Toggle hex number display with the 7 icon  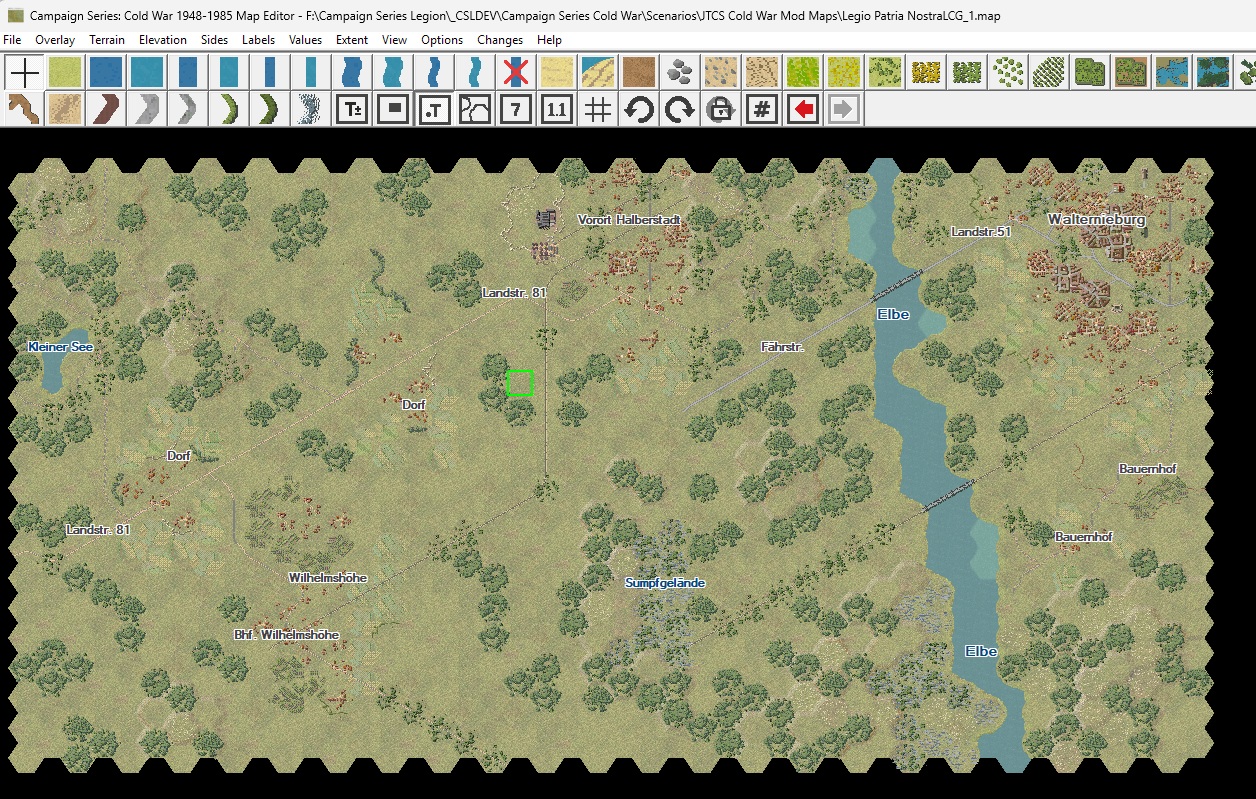516,109
